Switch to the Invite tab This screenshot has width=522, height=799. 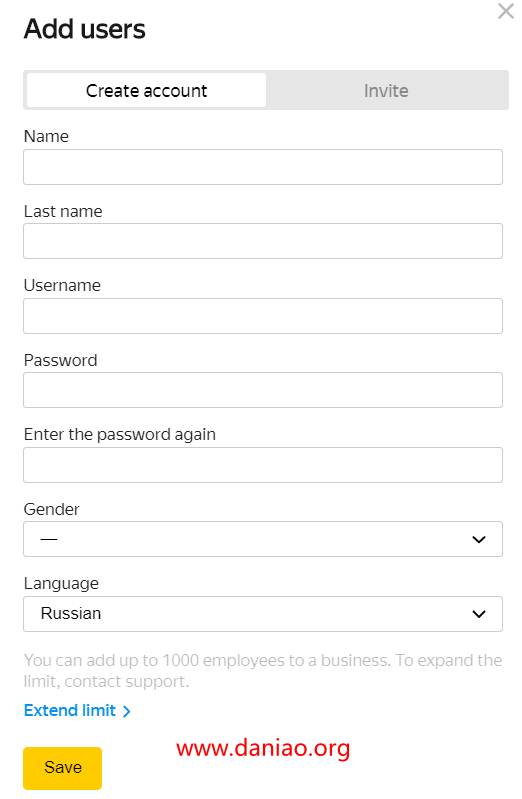click(x=386, y=91)
